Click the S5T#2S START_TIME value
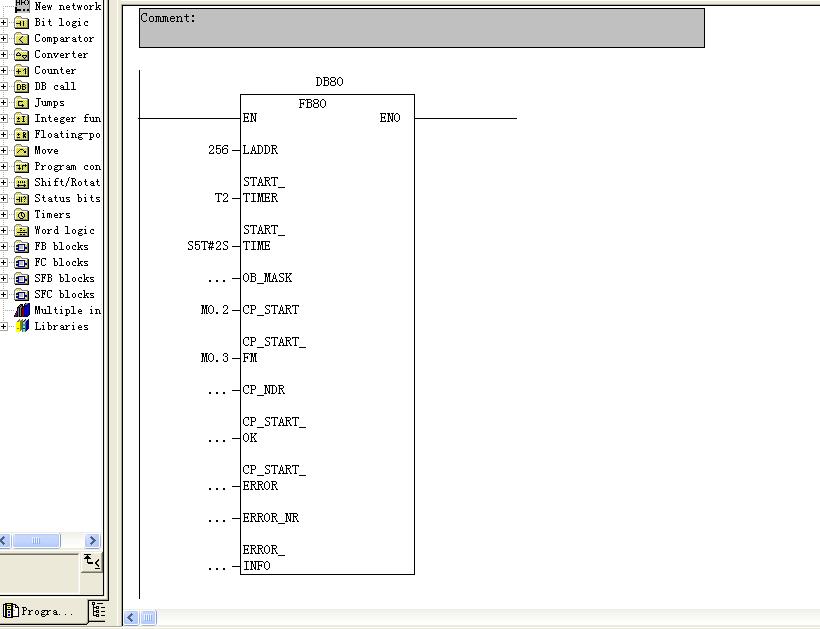The width and height of the screenshot is (820, 629). (x=208, y=246)
